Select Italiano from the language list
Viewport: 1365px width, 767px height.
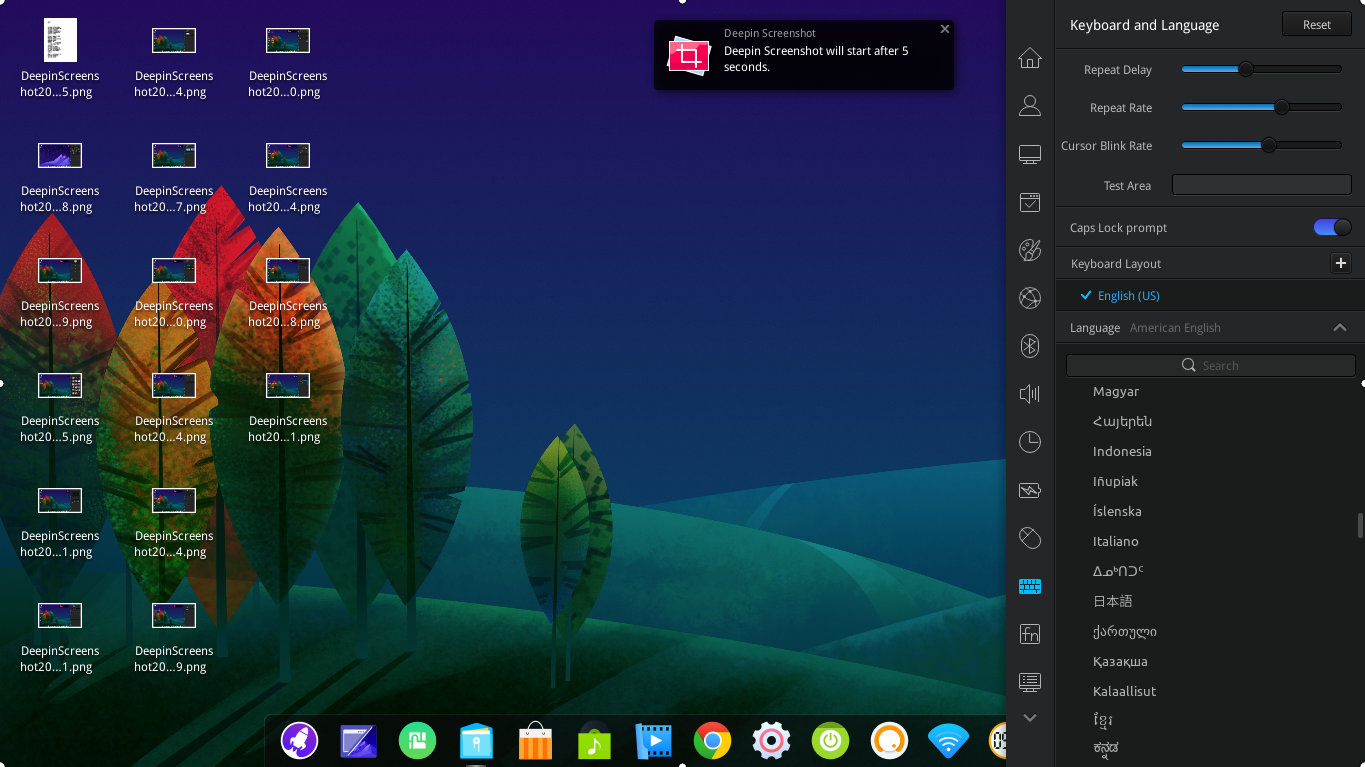tap(1115, 541)
